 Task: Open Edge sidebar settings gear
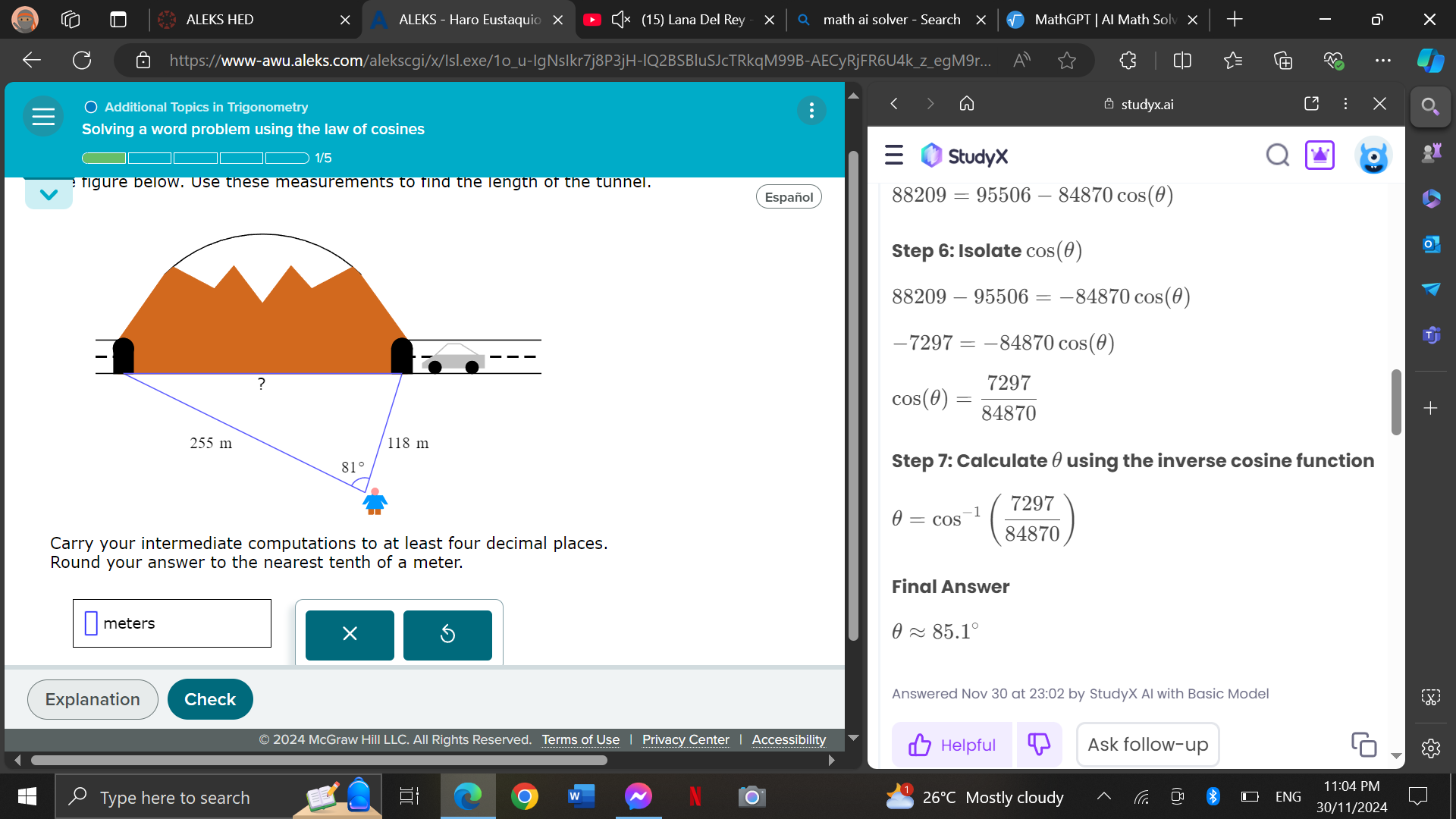point(1431,749)
